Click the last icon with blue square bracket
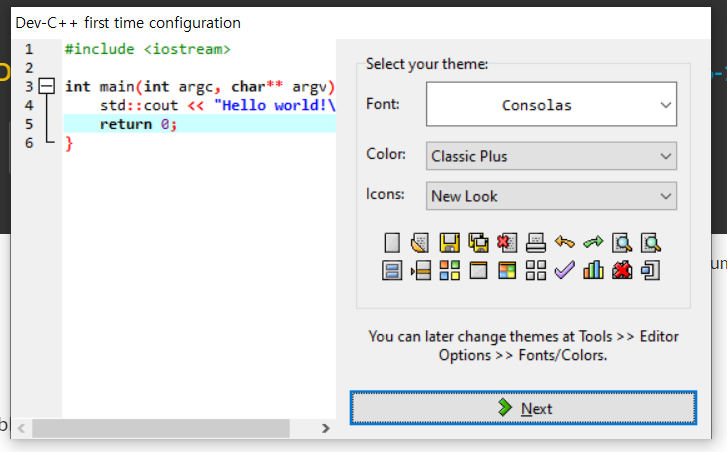This screenshot has width=727, height=452. pyautogui.click(x=650, y=270)
